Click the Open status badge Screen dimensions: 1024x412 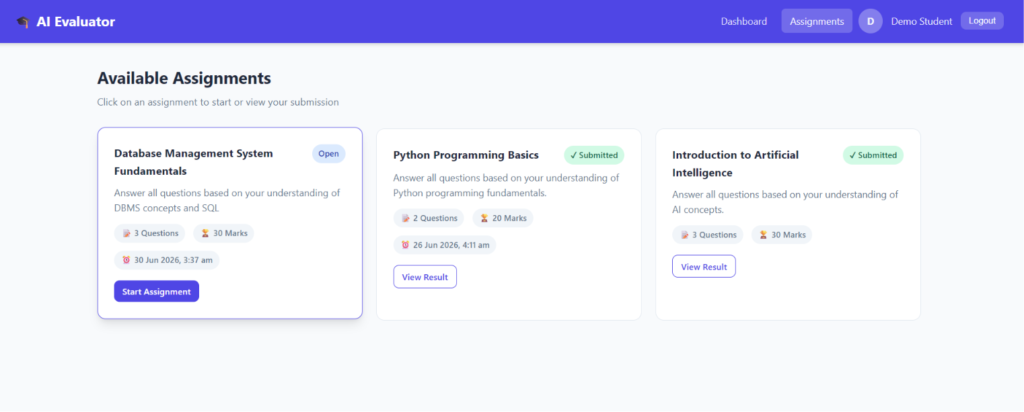[x=328, y=153]
